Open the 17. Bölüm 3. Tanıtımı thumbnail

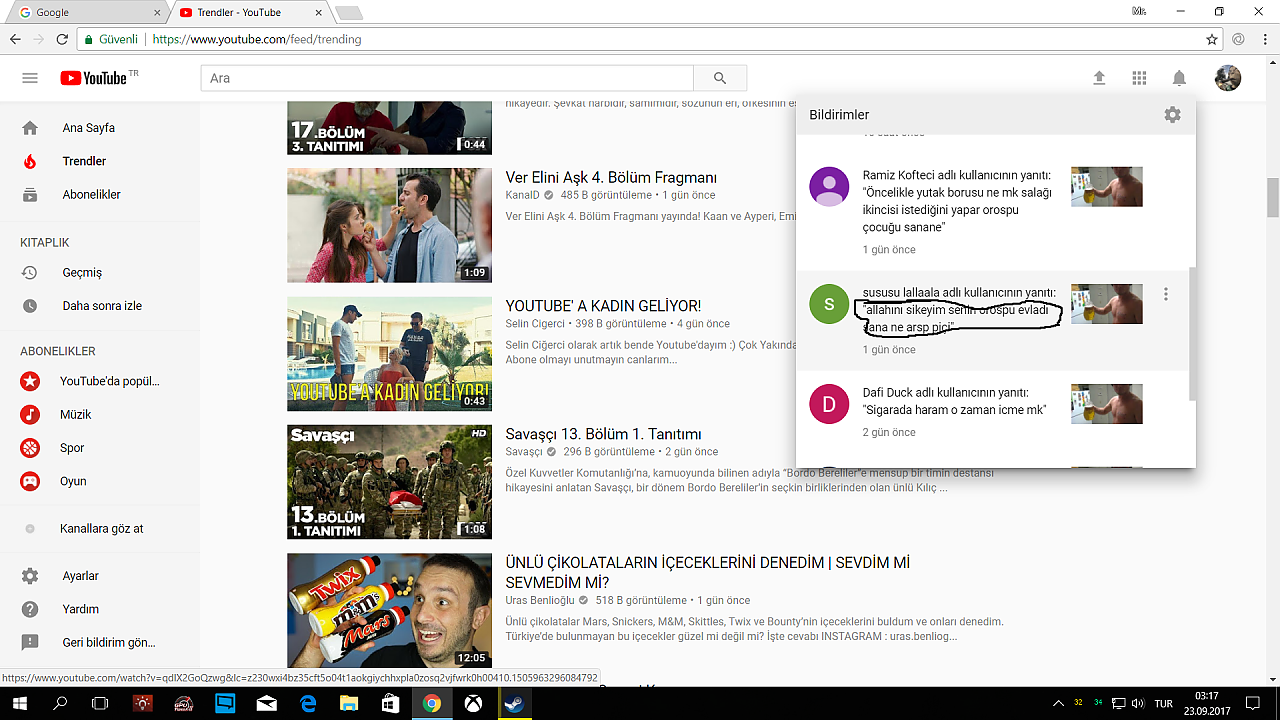(389, 128)
